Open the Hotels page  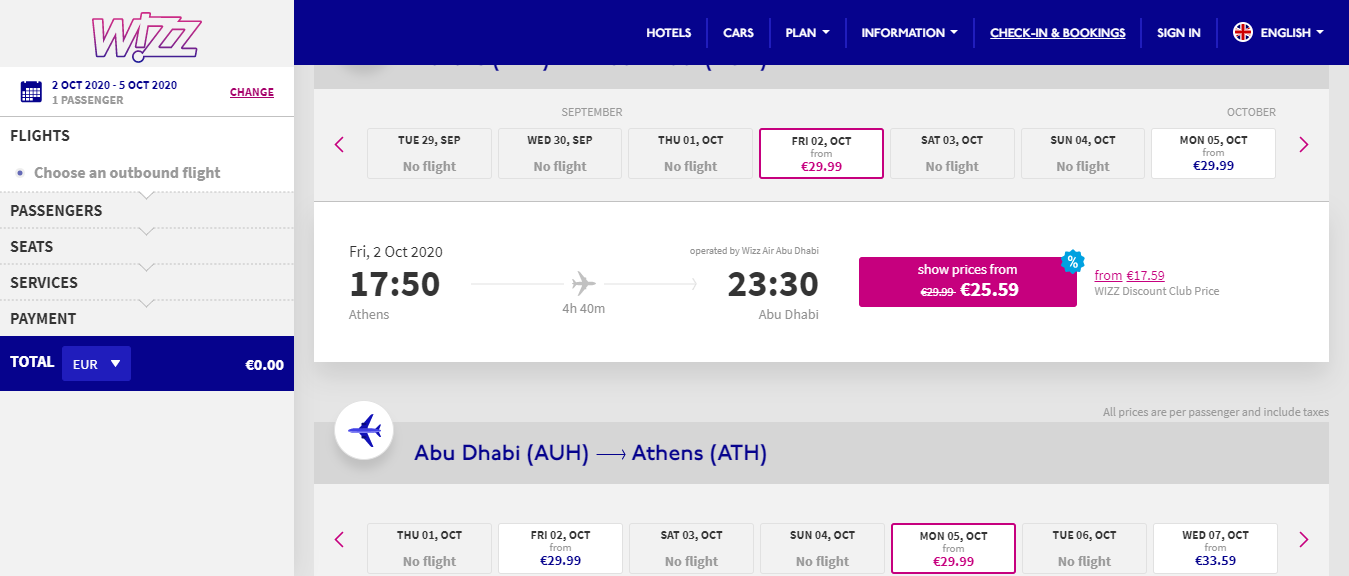pos(668,33)
